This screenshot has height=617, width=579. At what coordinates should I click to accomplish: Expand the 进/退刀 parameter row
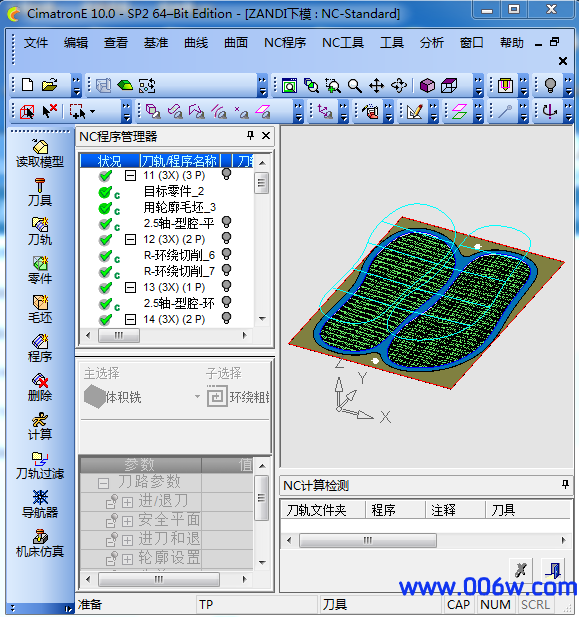click(127, 502)
